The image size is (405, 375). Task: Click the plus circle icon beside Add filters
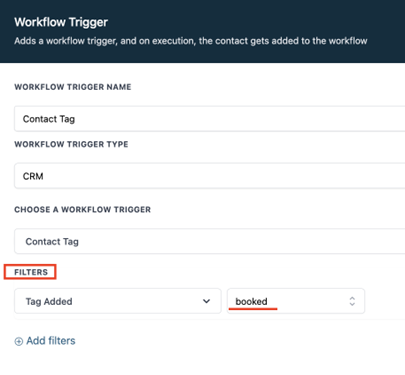point(19,341)
